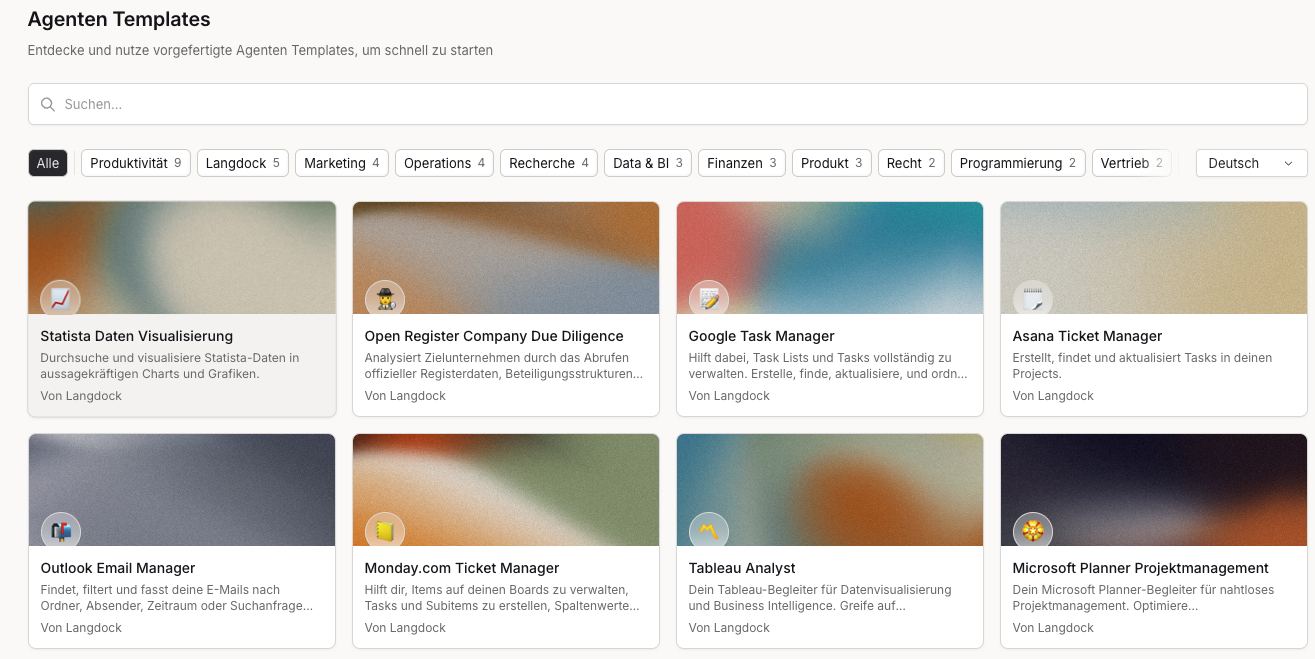Click 'Von Langdock' under Statista Daten Visualisierung

81,396
